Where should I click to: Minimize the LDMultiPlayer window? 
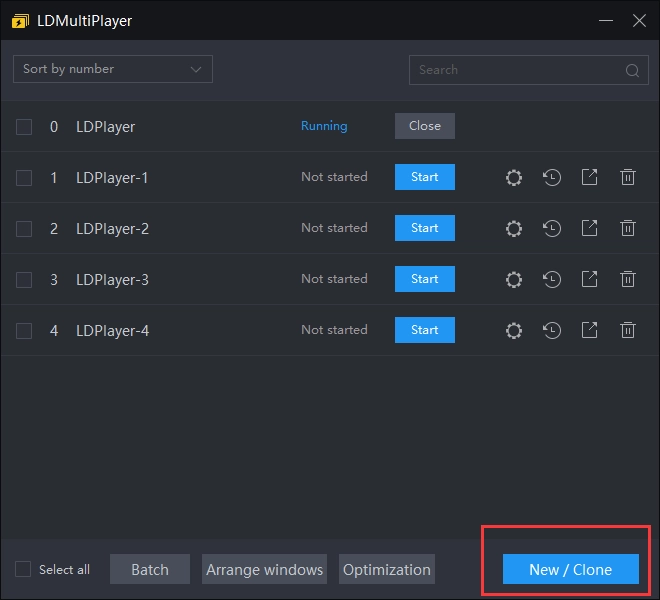tap(606, 20)
